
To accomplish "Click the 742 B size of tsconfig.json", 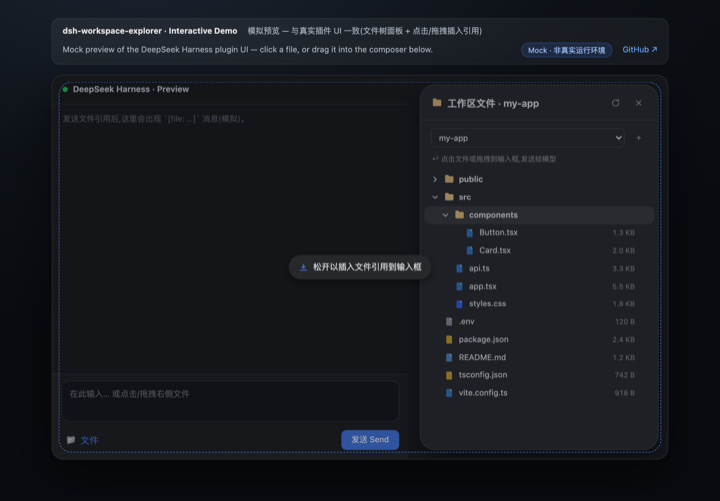I will click(x=624, y=375).
